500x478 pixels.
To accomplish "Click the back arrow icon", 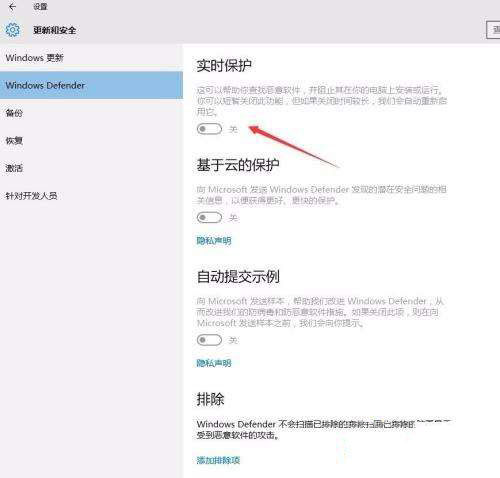I will click(12, 7).
